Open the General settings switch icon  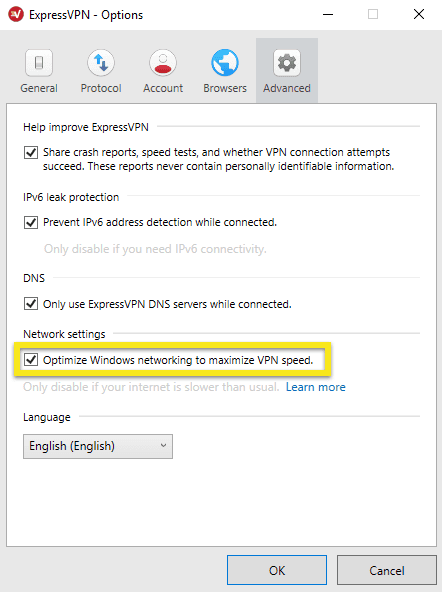[39, 63]
